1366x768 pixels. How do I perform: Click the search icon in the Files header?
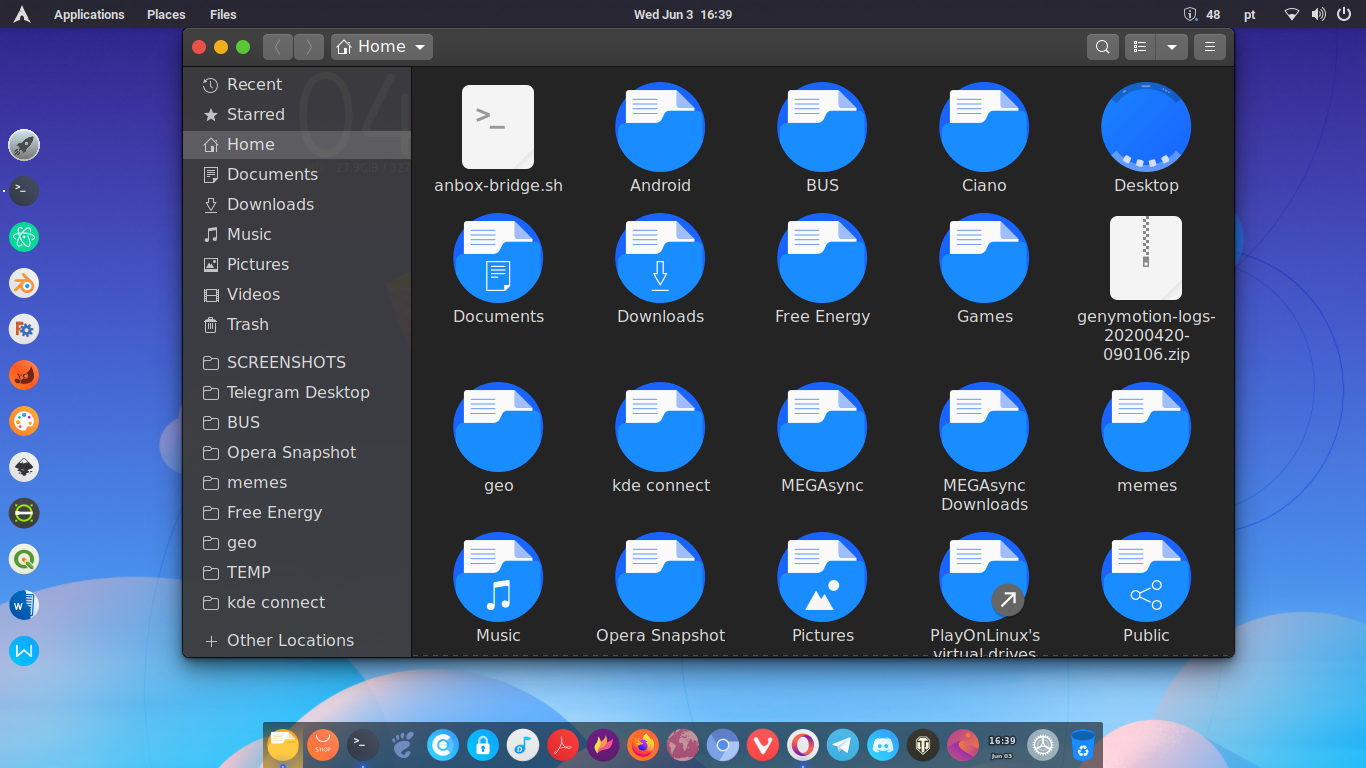coord(1102,47)
